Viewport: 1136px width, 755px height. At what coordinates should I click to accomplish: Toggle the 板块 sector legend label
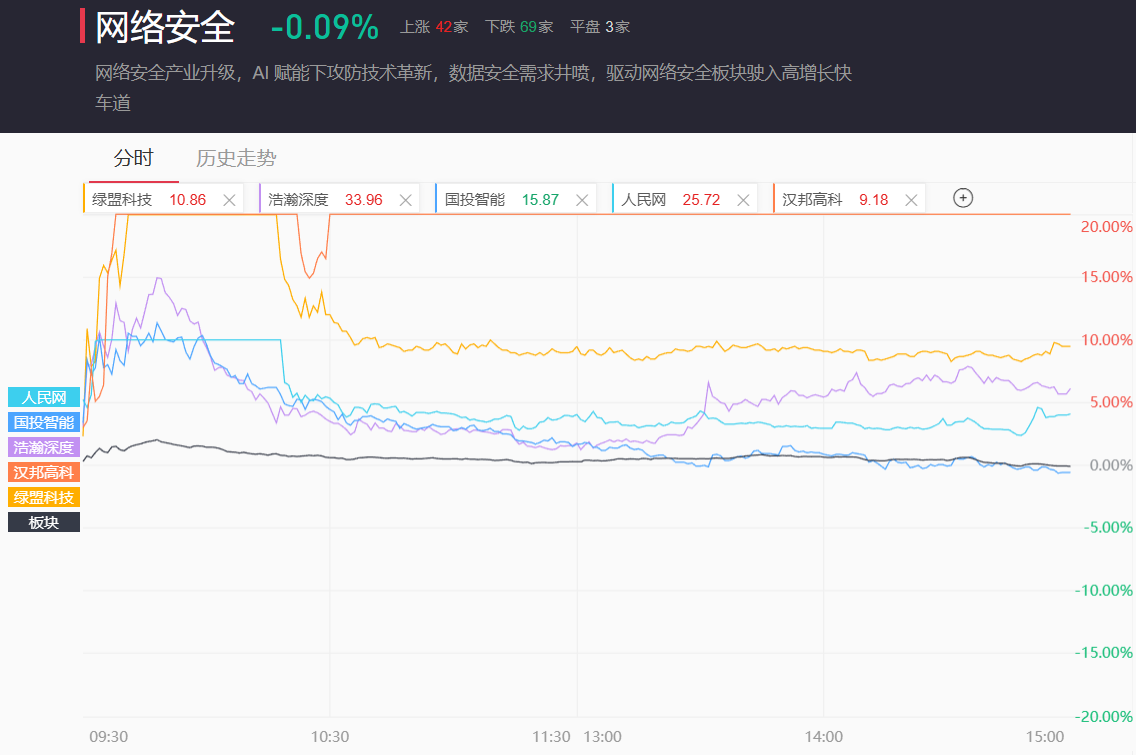(x=44, y=522)
